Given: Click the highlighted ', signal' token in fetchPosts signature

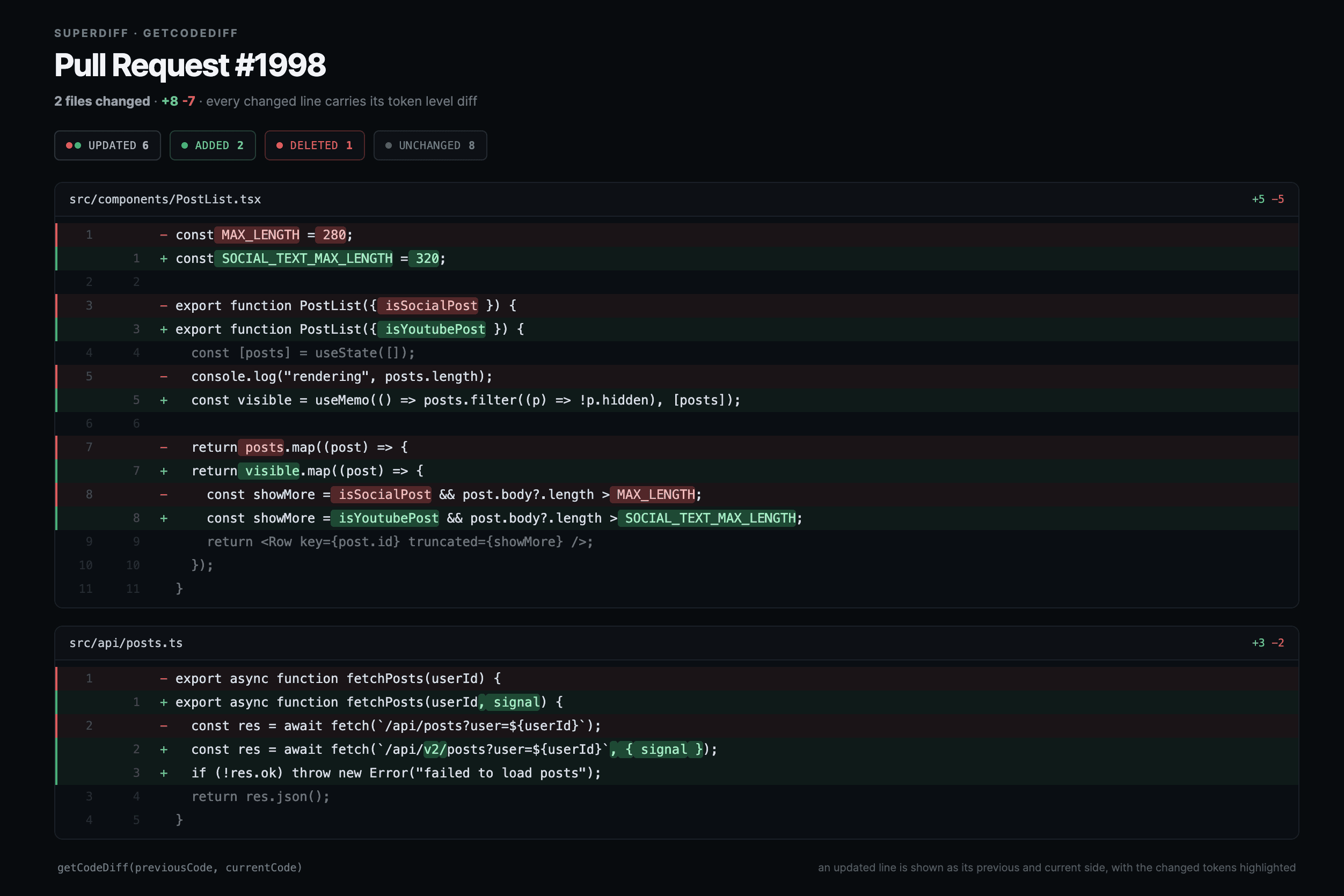Looking at the screenshot, I should click(509, 702).
